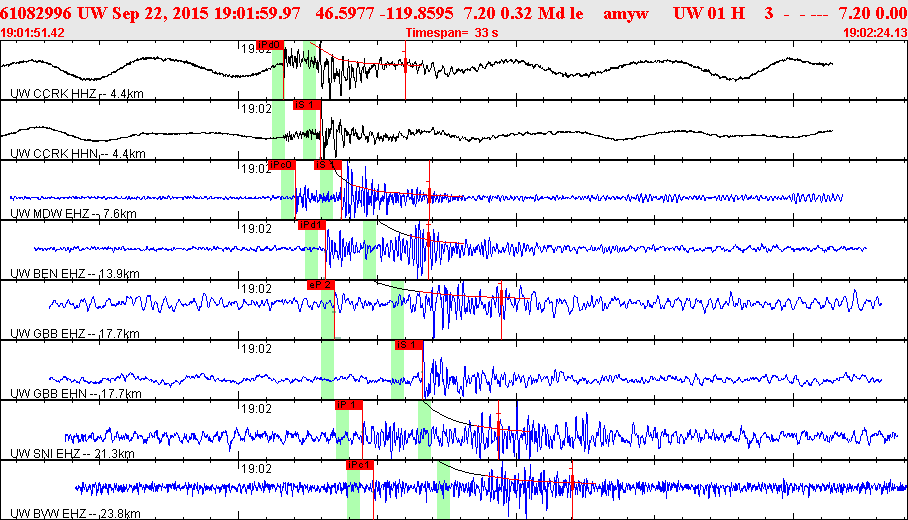The image size is (908, 520).
Task: Click the analyst name 'amyw'
Action: click(x=626, y=13)
